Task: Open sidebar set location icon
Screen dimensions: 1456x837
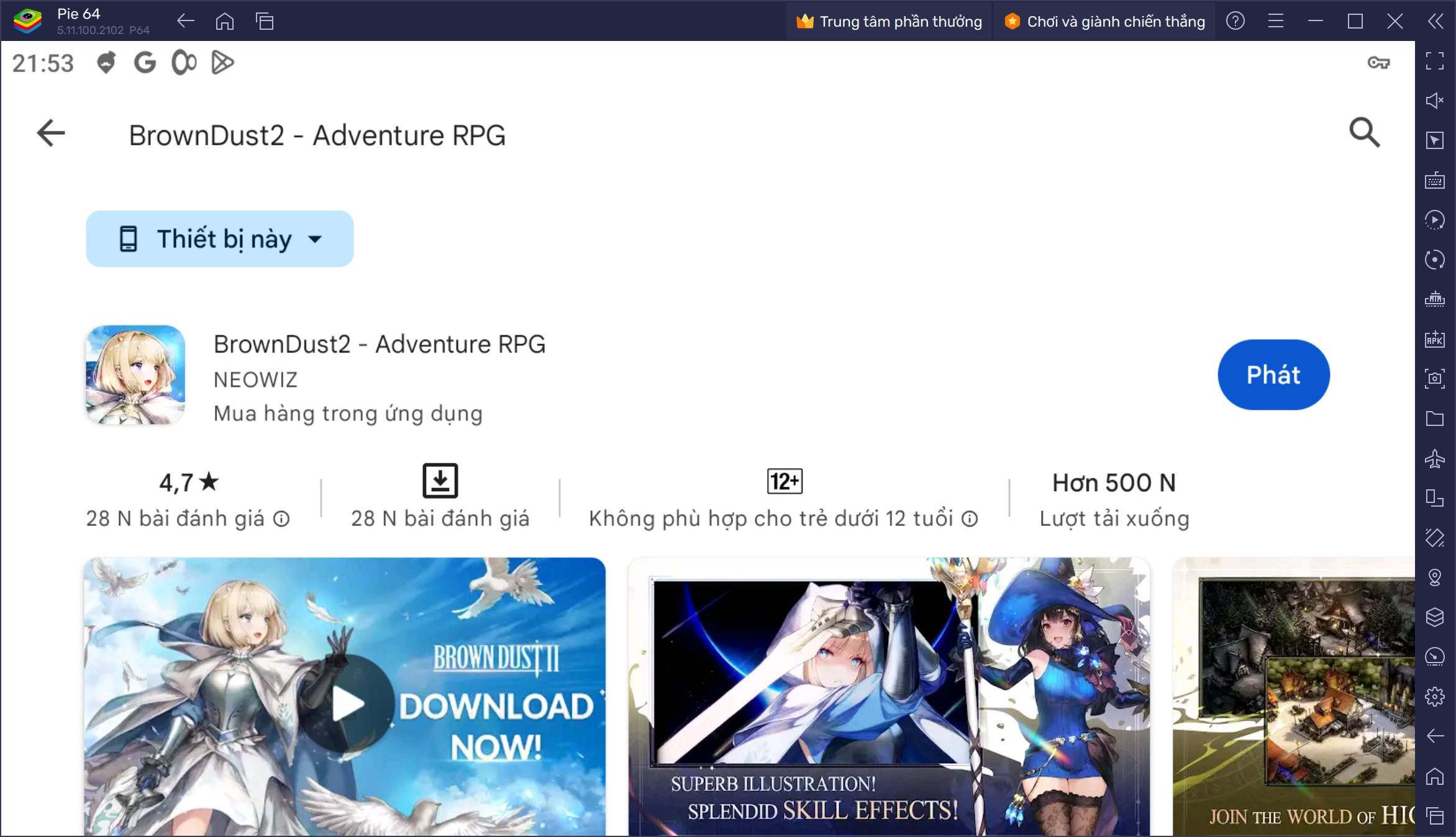Action: coord(1435,577)
